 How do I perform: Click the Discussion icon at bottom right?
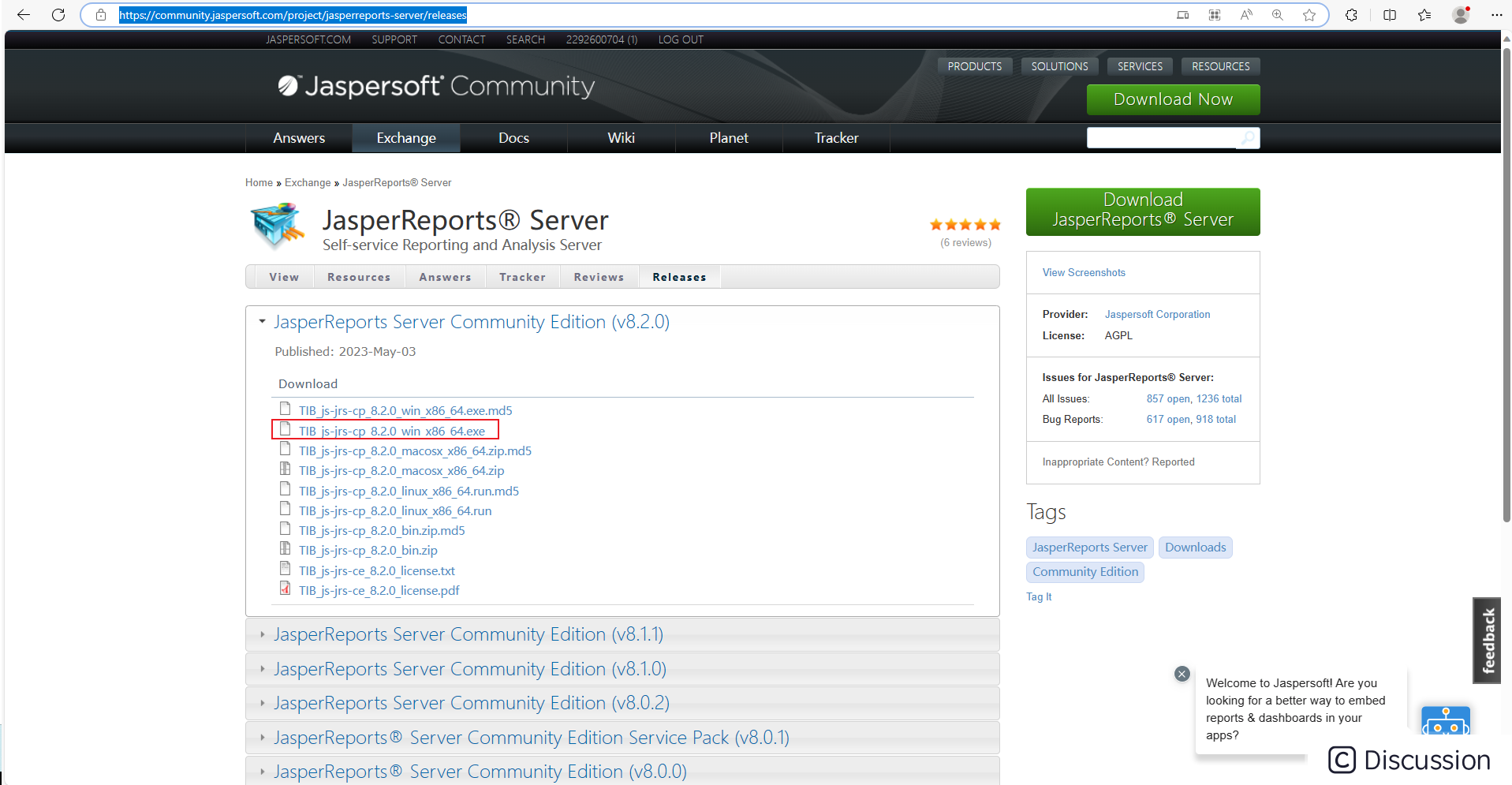pos(1341,760)
